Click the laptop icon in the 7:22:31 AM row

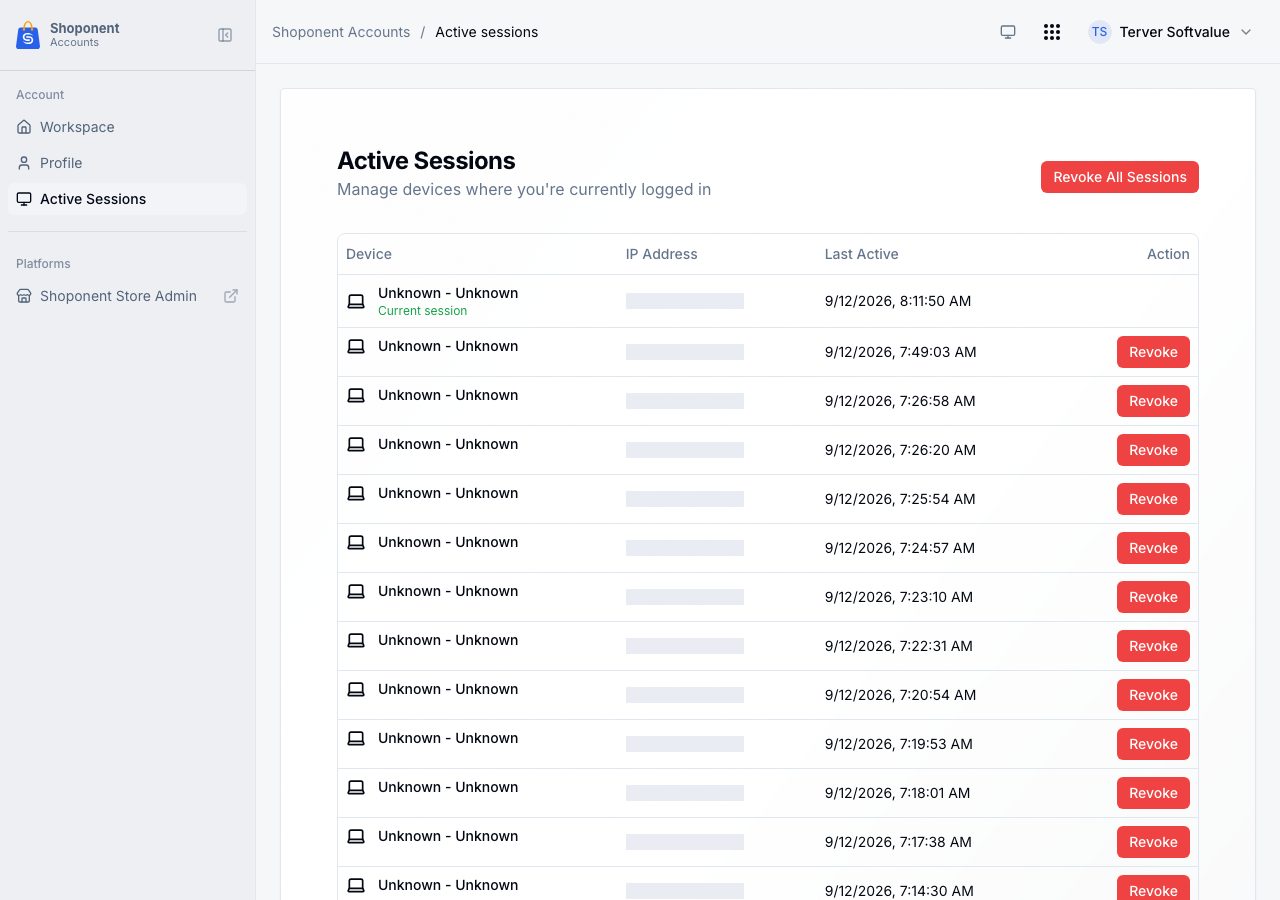point(356,640)
